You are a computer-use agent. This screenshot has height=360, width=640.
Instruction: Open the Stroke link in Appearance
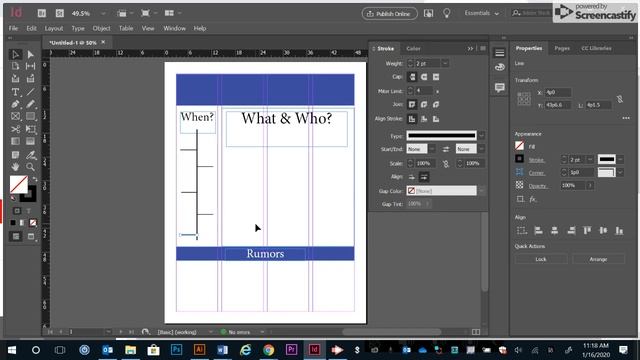tap(536, 160)
